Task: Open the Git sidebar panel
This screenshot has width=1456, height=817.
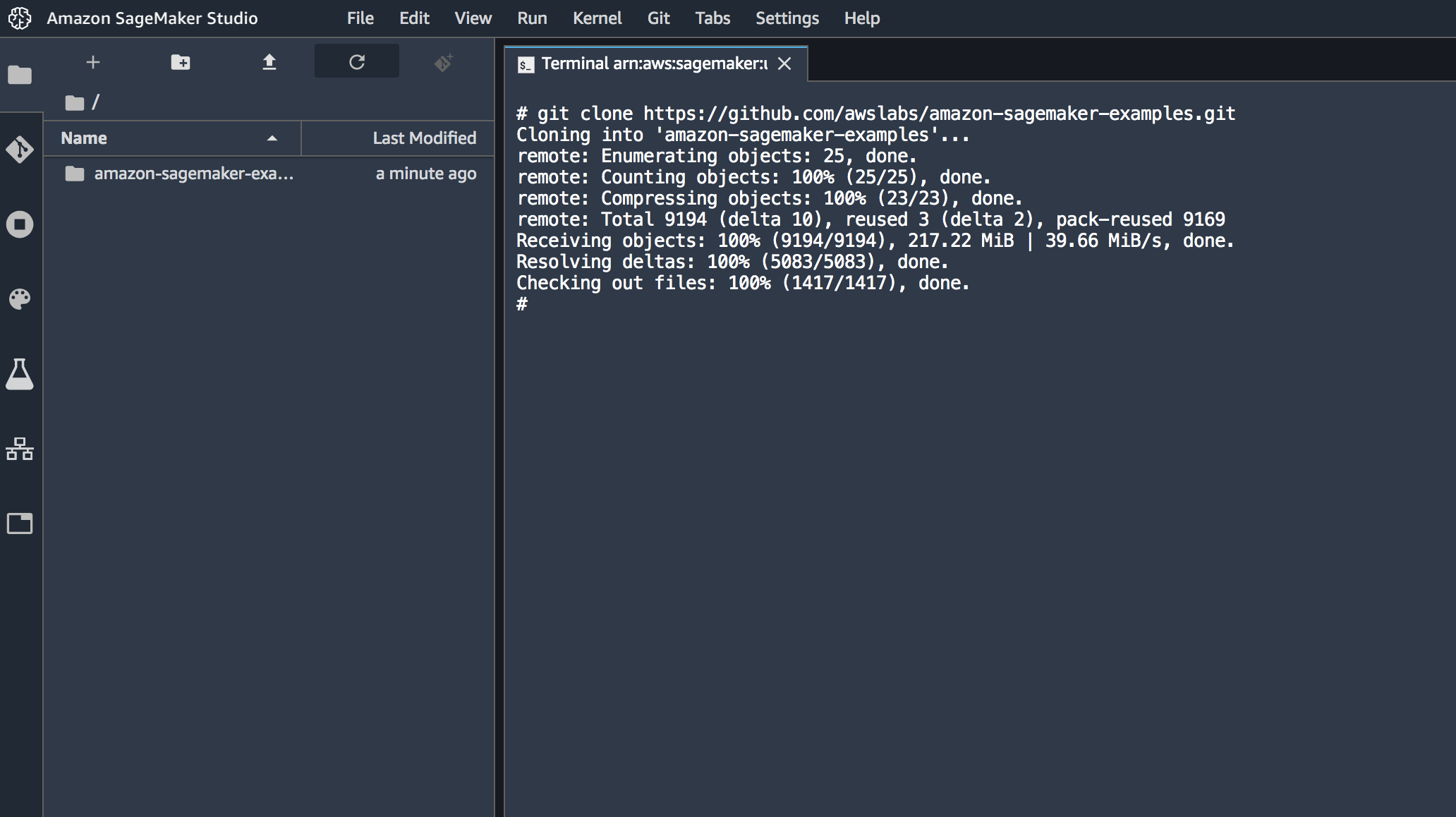Action: point(20,150)
